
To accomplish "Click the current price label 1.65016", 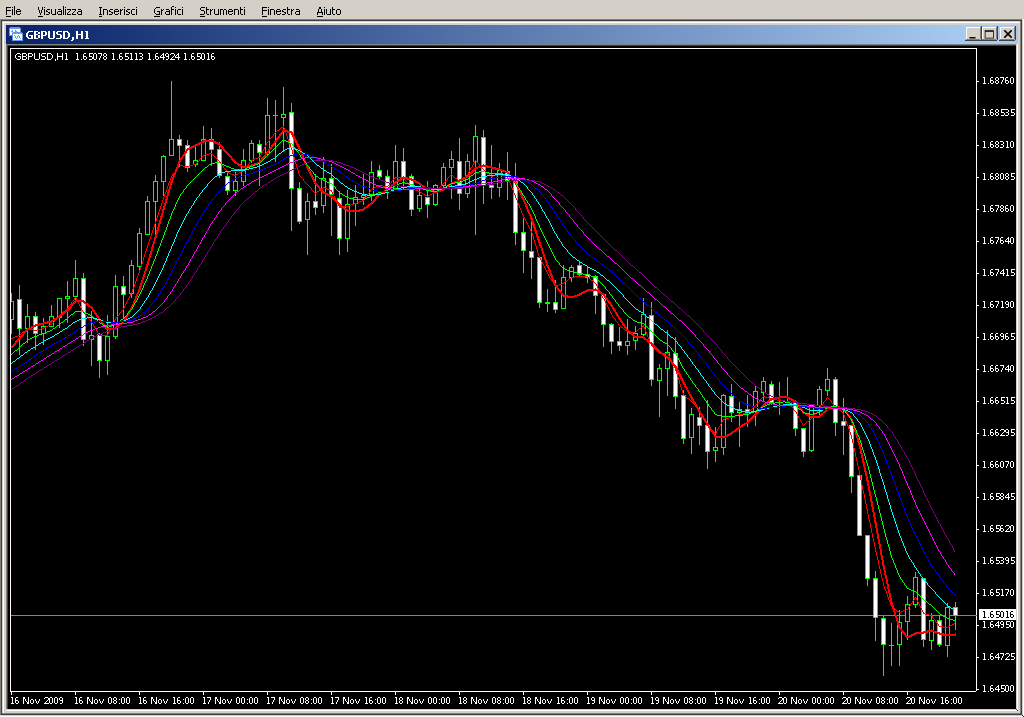I will coord(997,614).
